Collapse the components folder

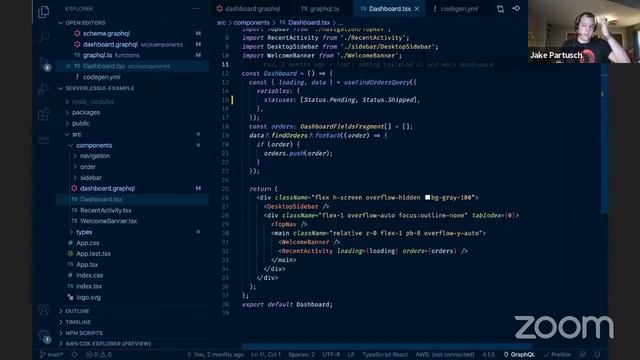coord(93,145)
